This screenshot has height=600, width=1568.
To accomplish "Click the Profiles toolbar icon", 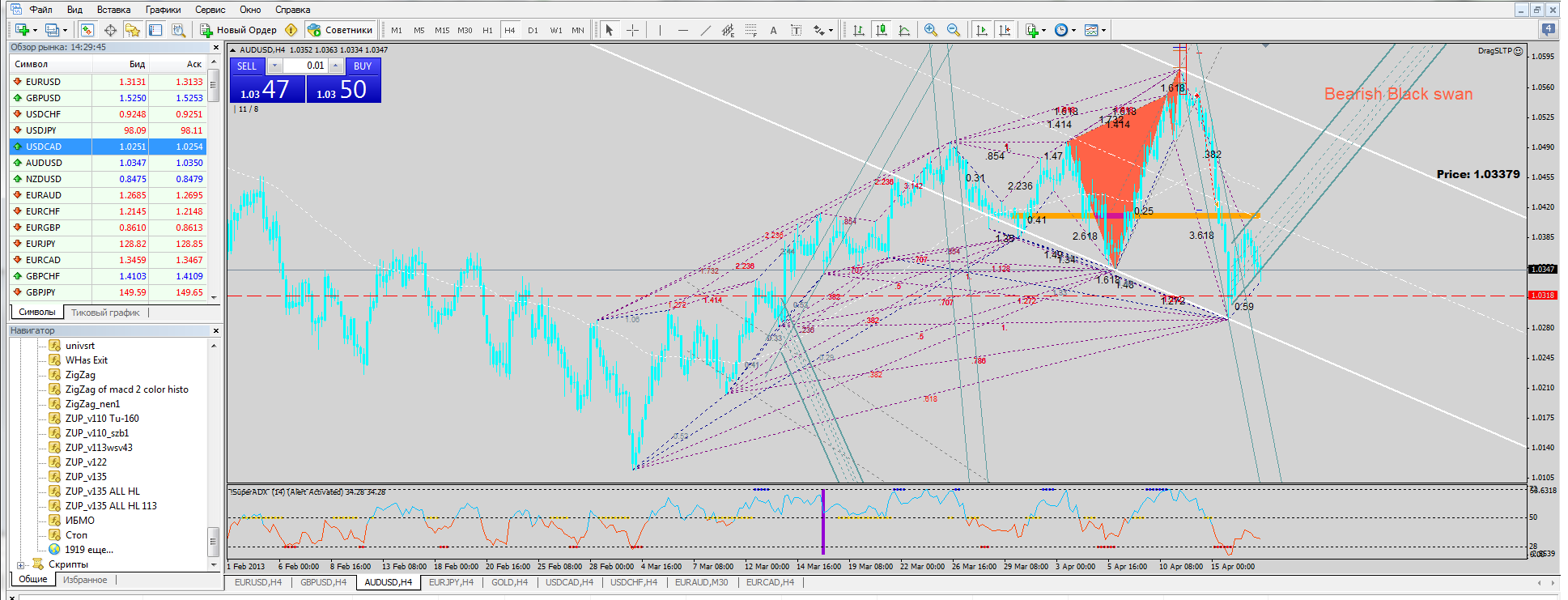I will 52,30.
